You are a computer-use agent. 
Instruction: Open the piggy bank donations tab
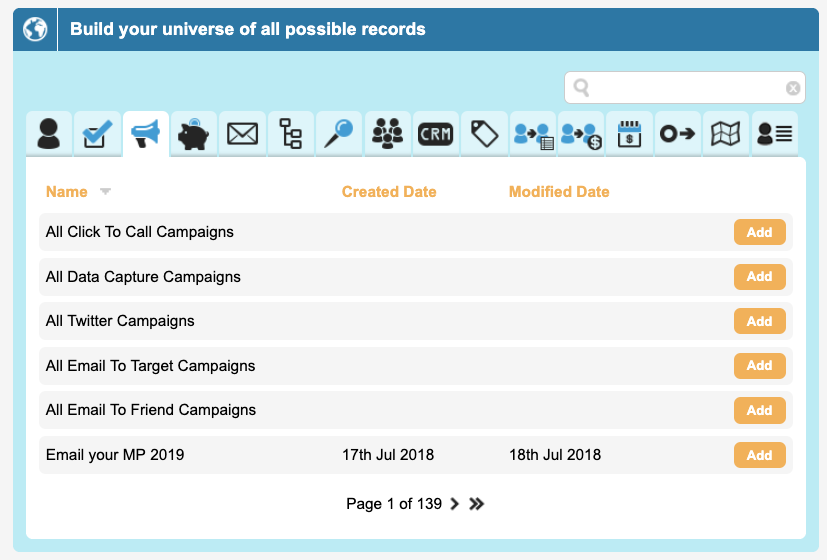point(194,133)
